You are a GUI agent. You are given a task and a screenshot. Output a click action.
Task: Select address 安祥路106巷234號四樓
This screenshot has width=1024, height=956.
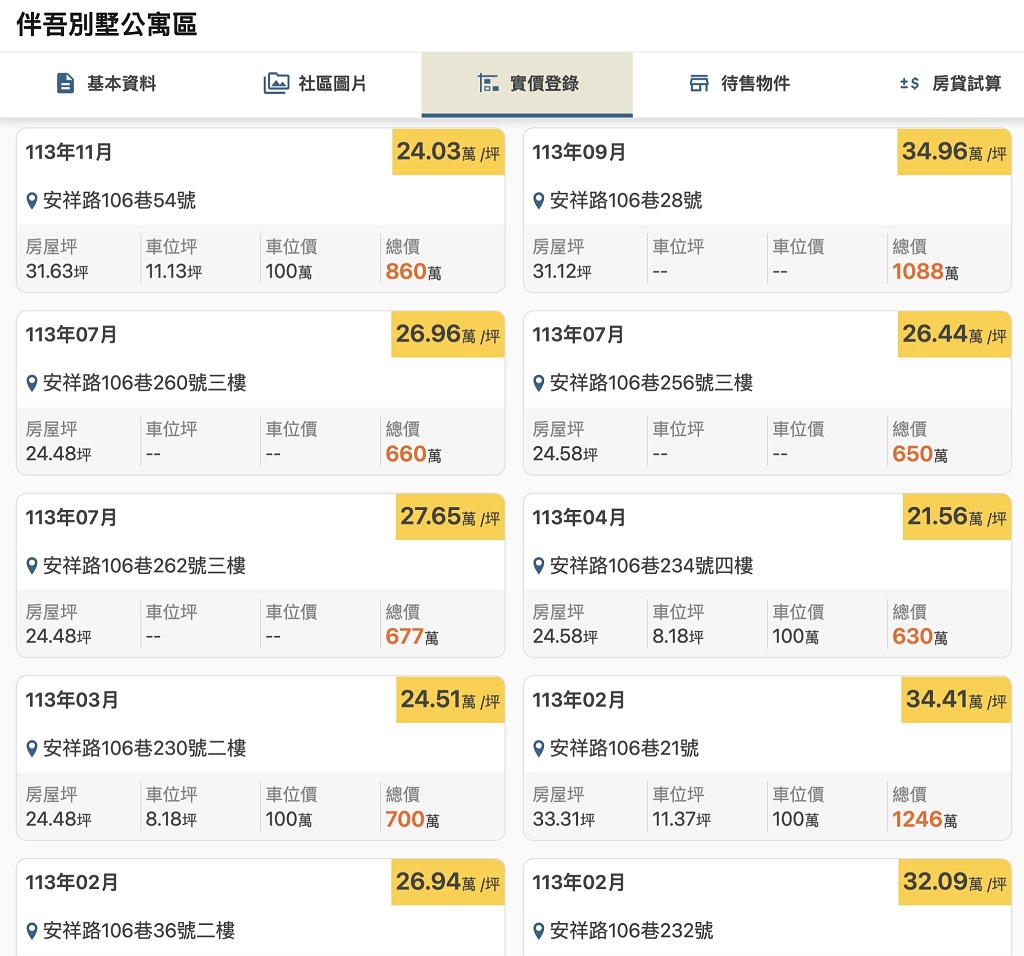tap(651, 566)
